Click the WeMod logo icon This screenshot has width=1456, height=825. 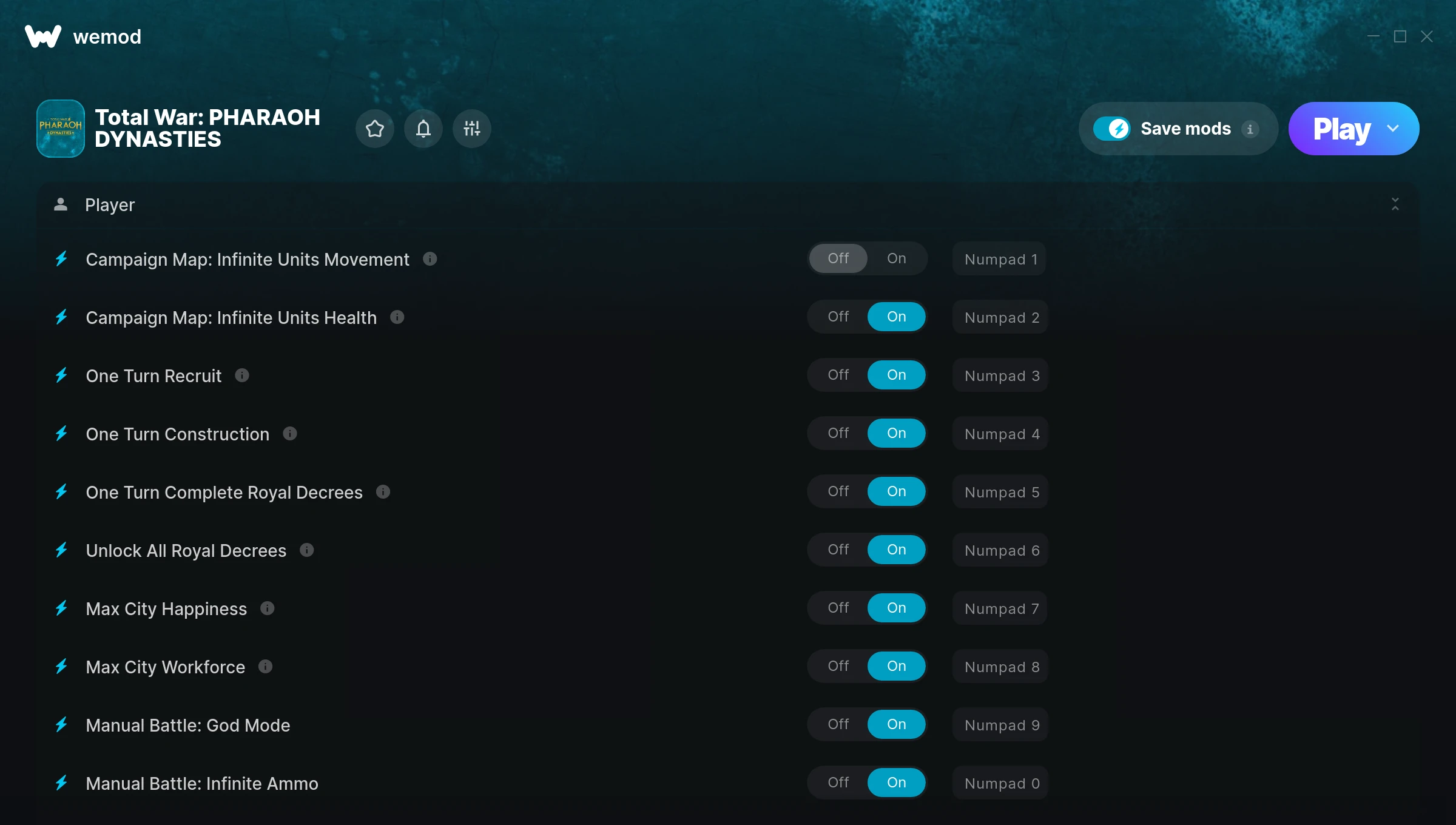click(x=43, y=36)
